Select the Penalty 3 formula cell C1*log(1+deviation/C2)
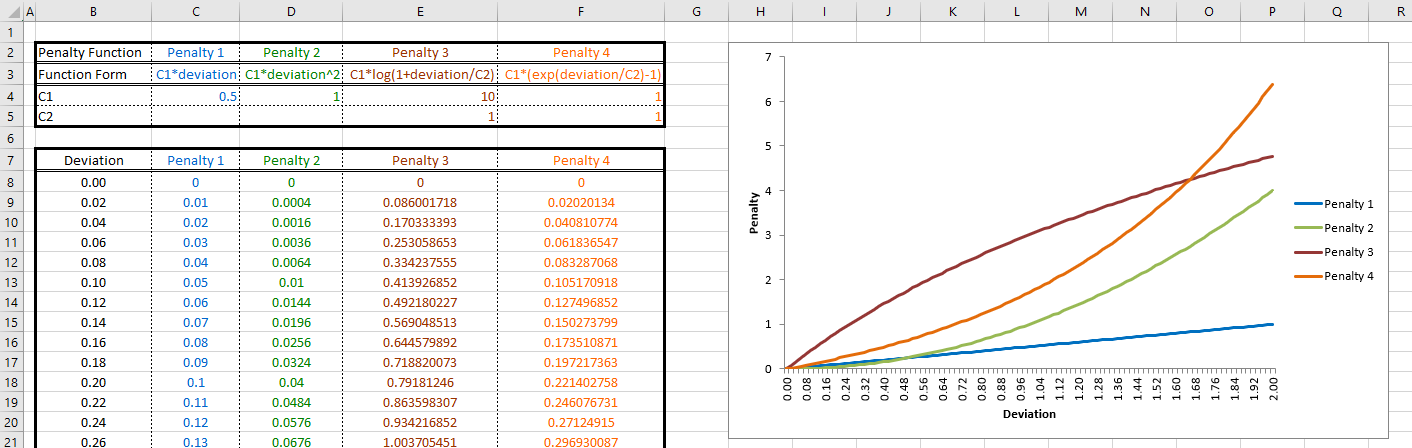This screenshot has width=1412, height=448. (419, 74)
